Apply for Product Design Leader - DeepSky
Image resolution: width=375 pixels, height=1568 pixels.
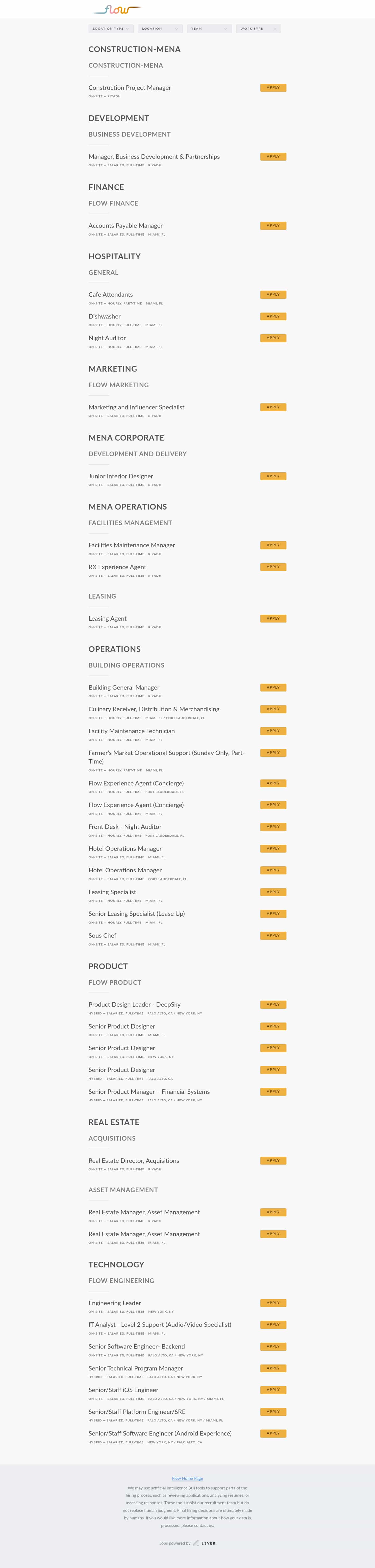273,1004
